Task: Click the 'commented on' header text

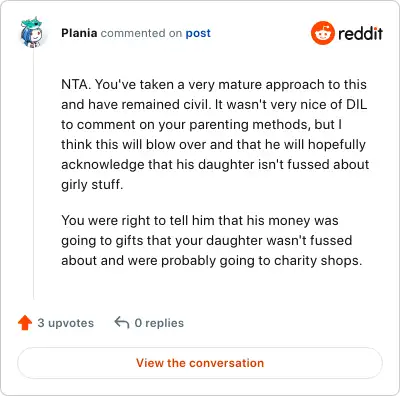Action: (141, 33)
